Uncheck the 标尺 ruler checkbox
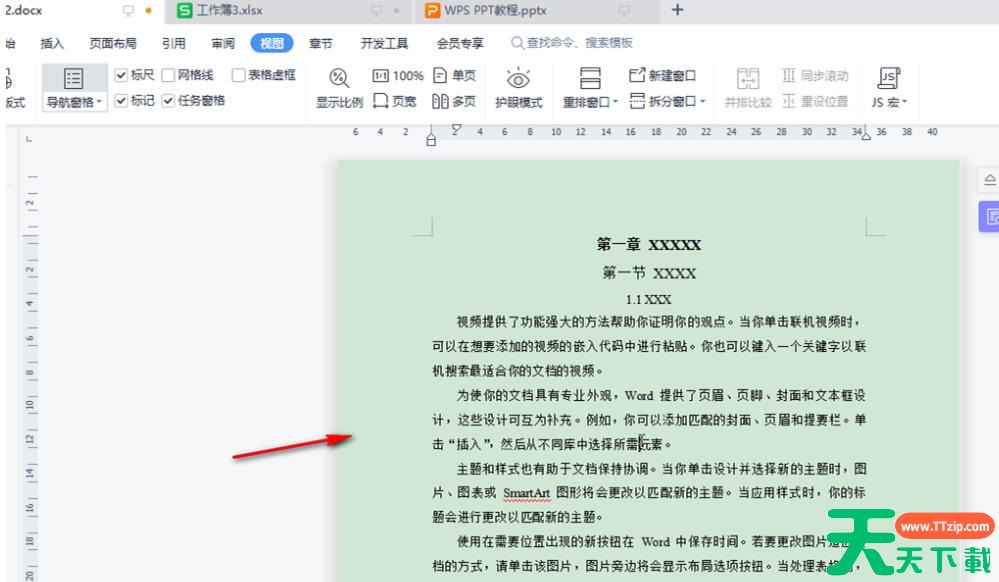The height and width of the screenshot is (582, 999). tap(122, 75)
